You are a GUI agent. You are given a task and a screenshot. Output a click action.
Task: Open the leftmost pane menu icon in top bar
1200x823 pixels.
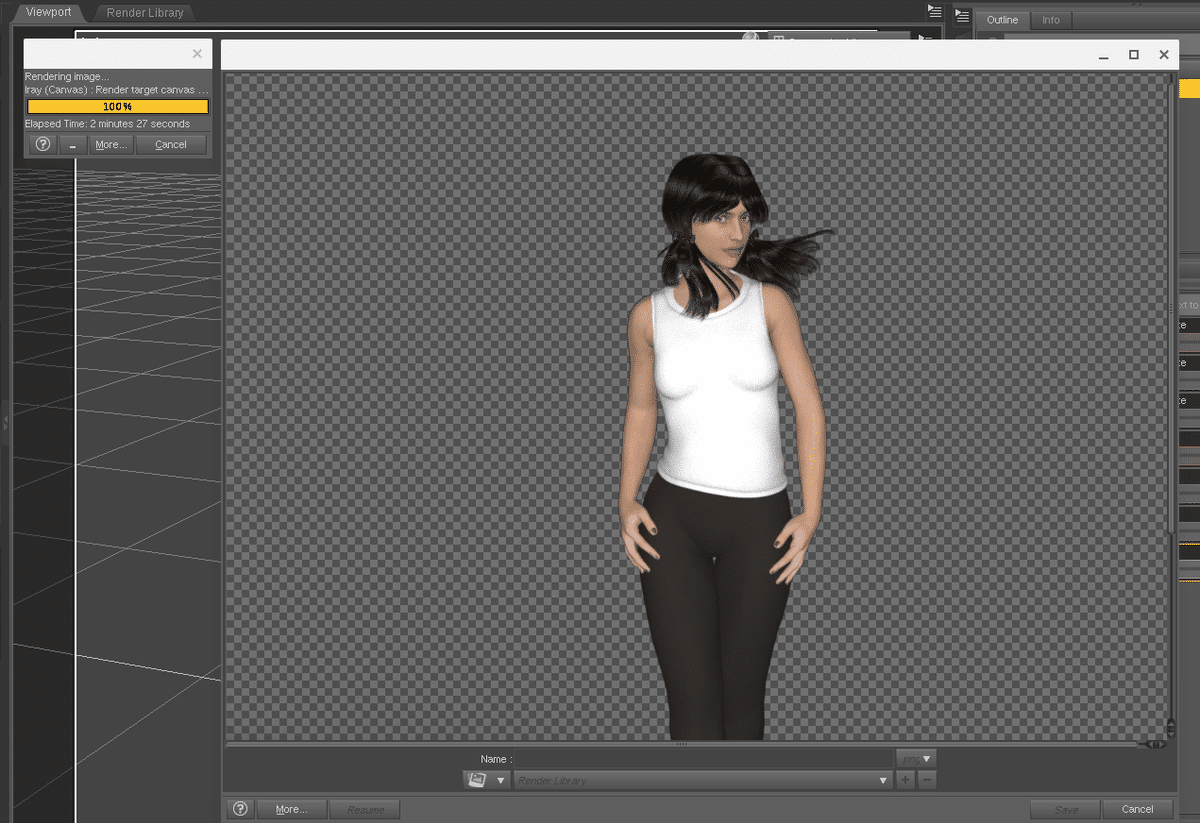[935, 11]
